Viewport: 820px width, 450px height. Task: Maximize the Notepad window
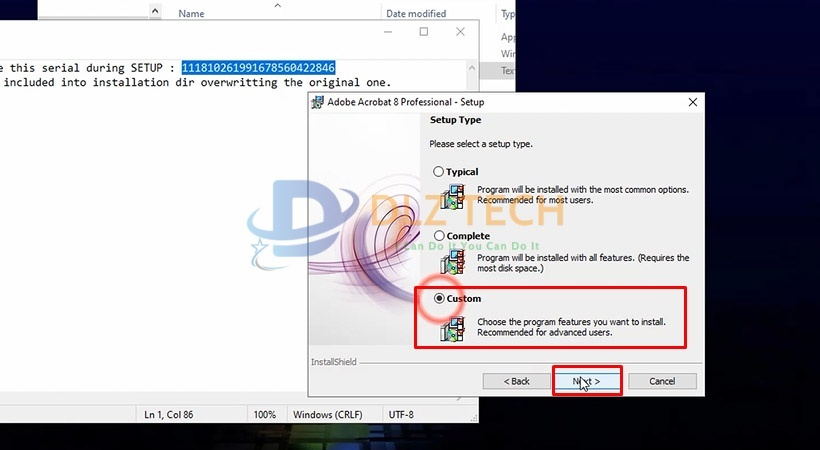(x=424, y=32)
